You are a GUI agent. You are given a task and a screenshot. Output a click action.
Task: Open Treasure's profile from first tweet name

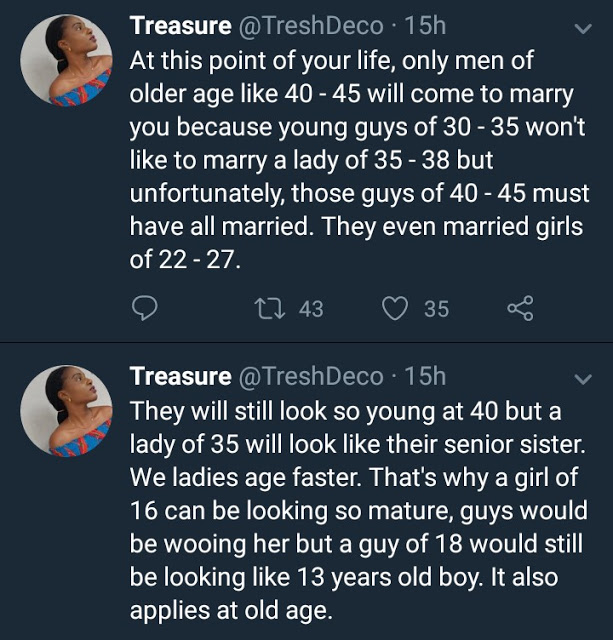(180, 27)
